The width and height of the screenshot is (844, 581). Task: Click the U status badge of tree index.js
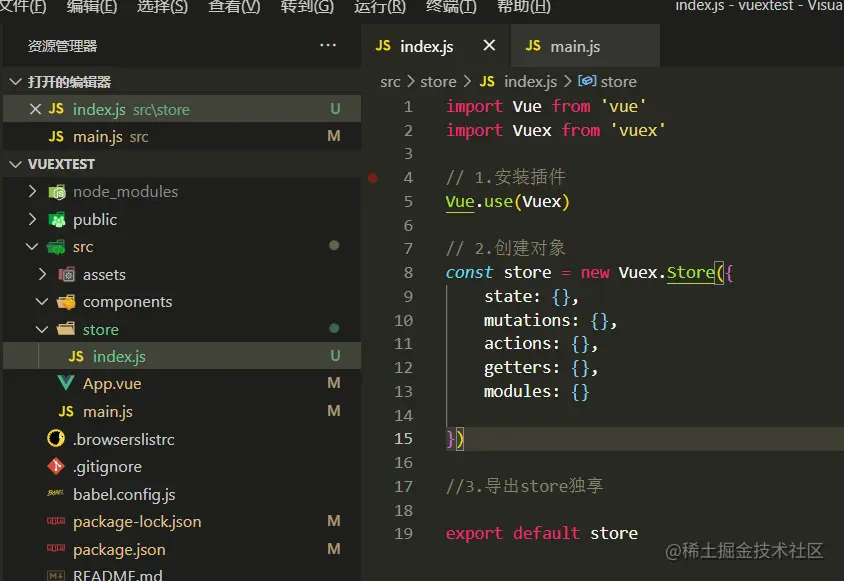pos(335,356)
